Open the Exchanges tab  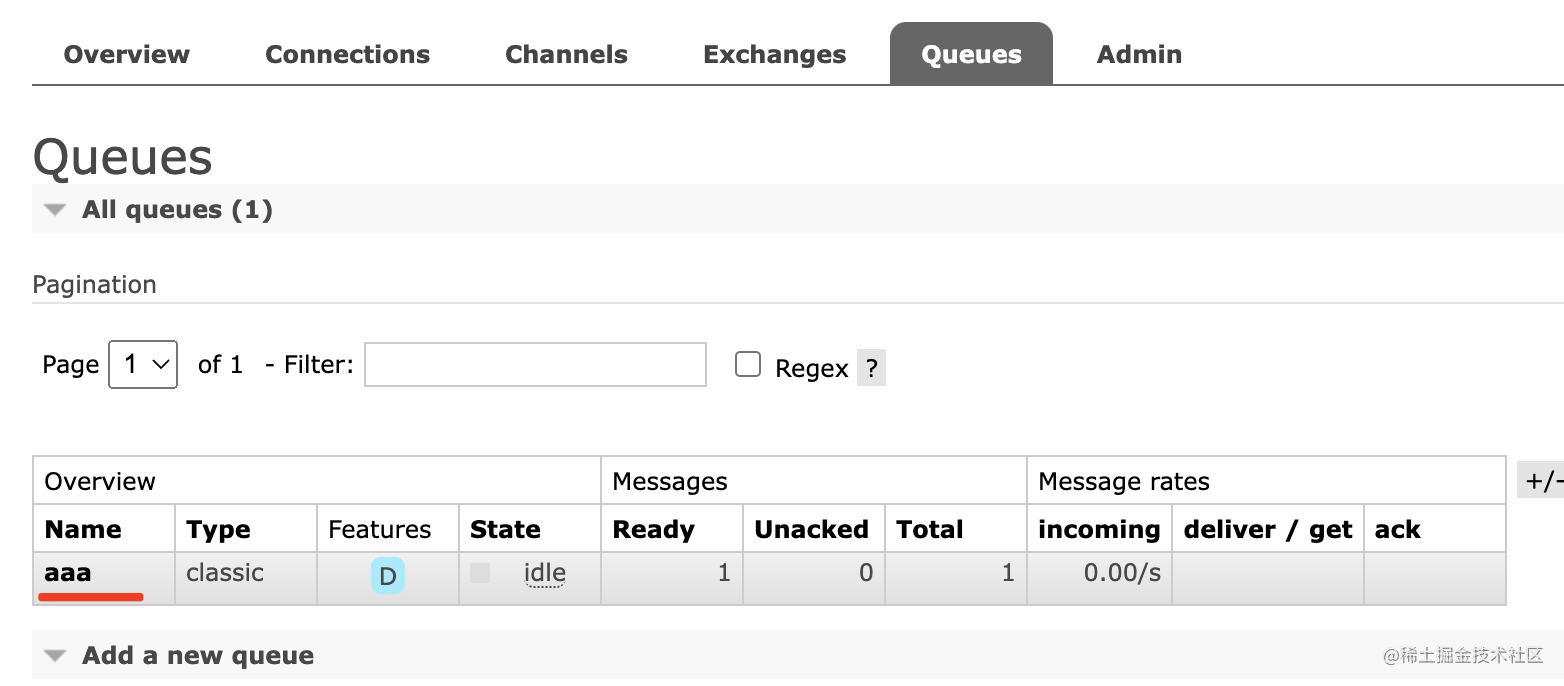click(774, 54)
